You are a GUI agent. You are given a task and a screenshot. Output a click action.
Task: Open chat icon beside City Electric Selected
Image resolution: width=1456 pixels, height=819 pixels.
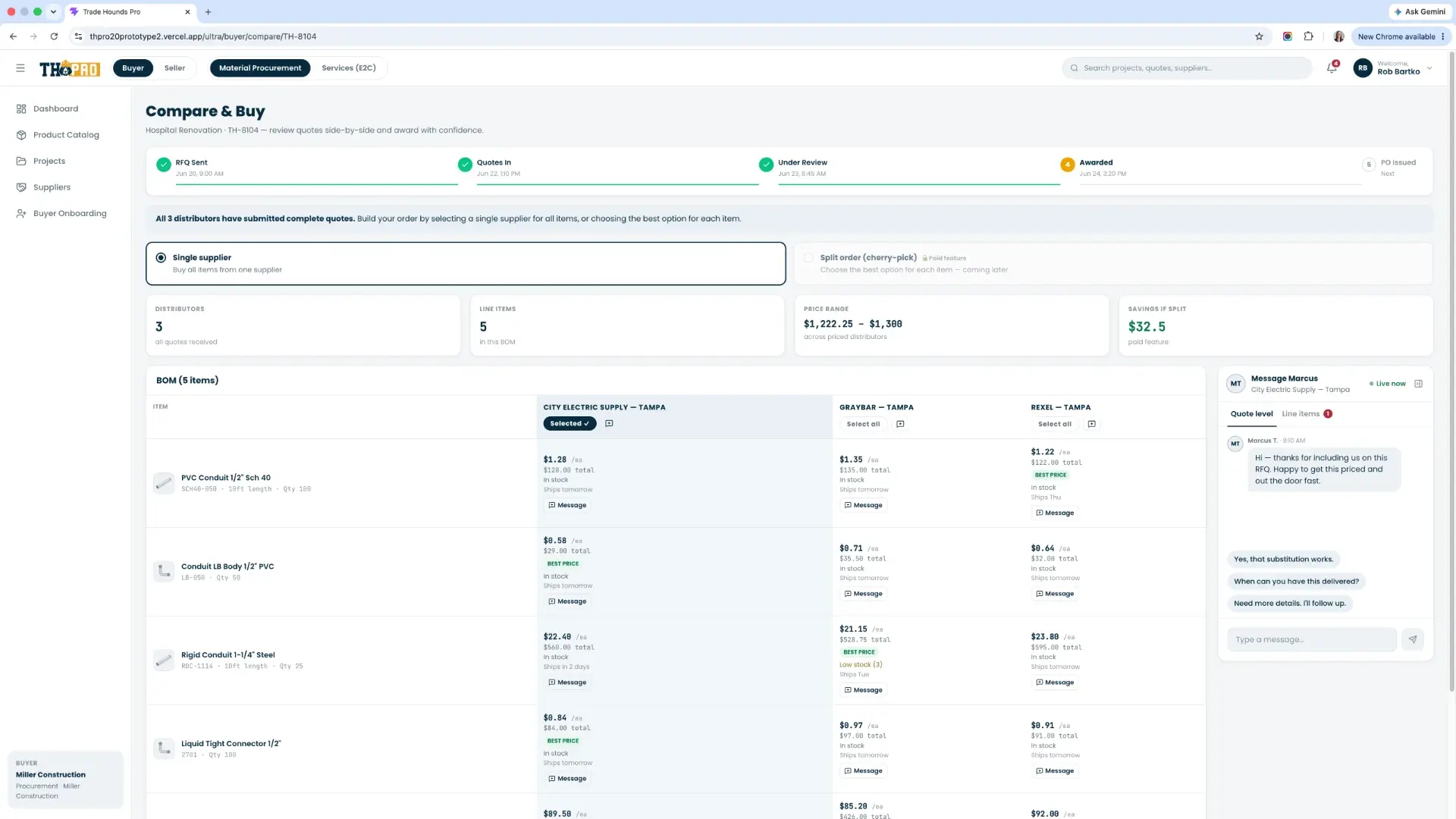click(609, 424)
